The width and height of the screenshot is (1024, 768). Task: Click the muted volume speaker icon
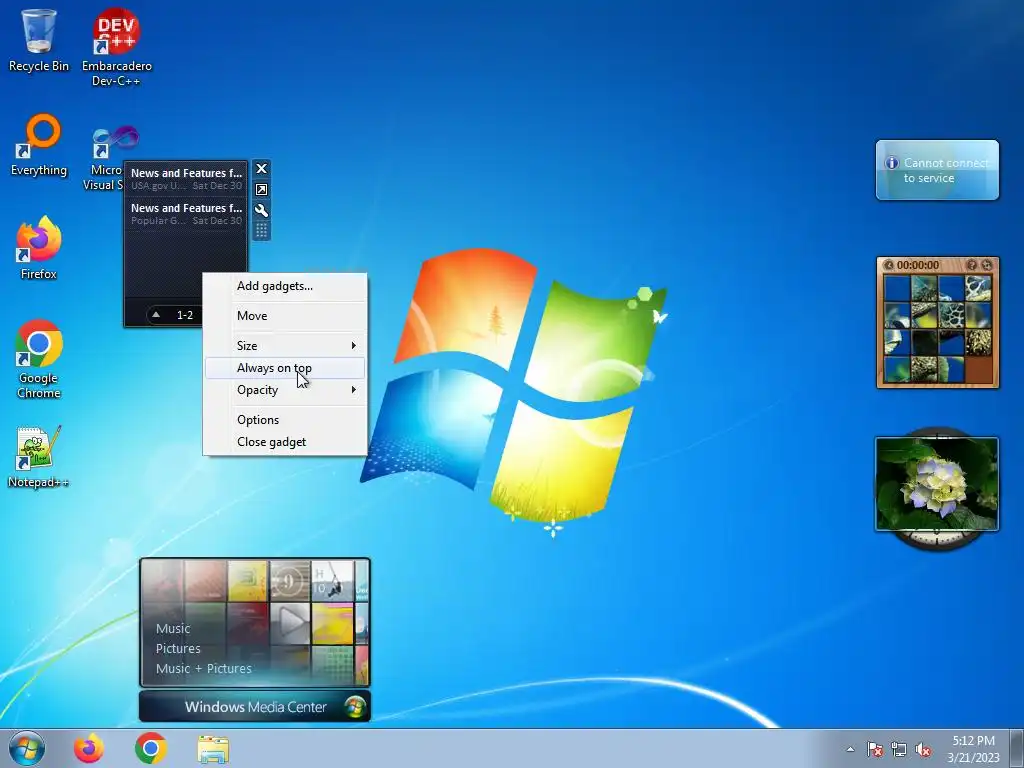(923, 749)
